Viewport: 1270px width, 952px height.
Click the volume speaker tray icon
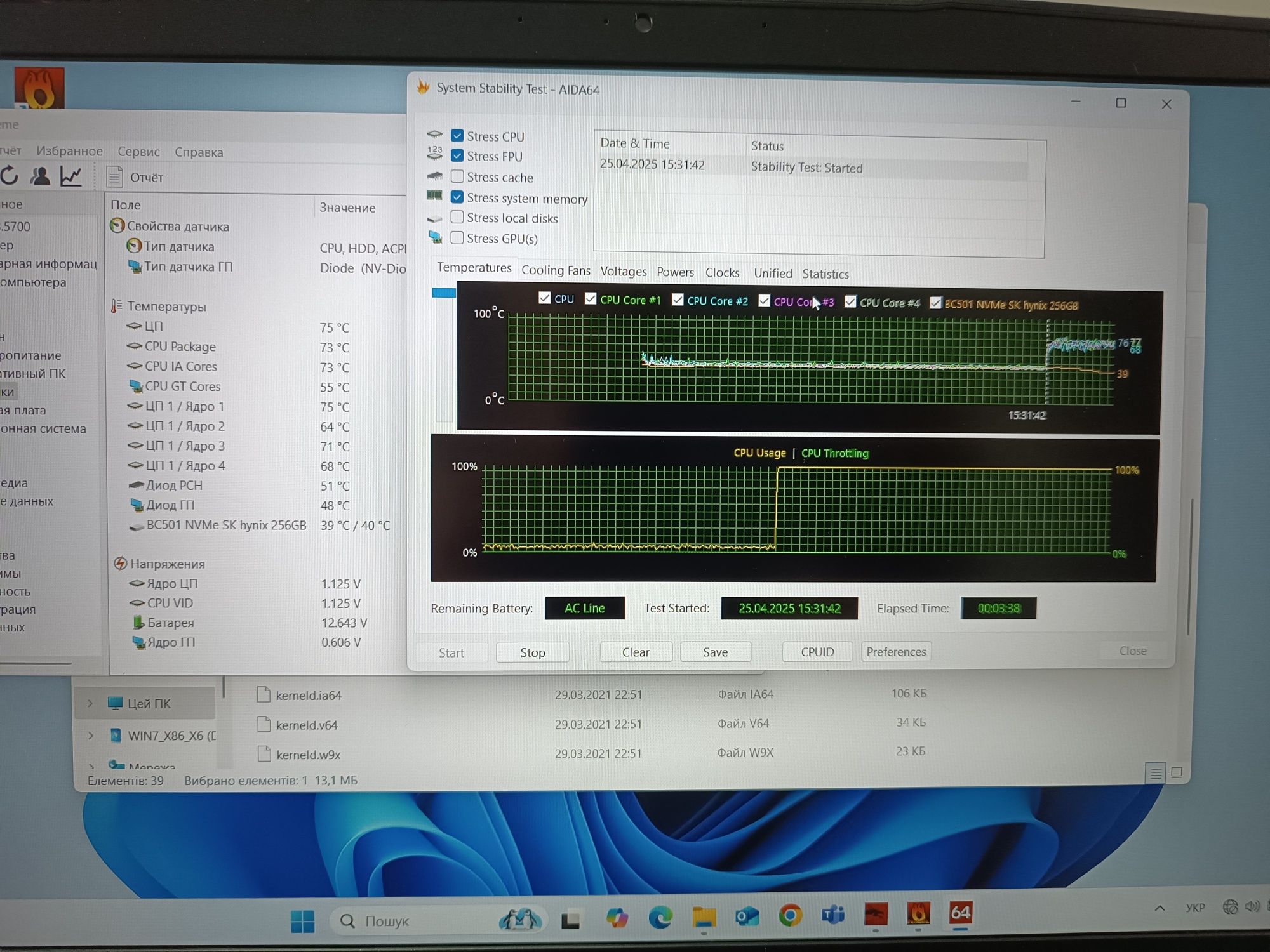pos(1252,906)
